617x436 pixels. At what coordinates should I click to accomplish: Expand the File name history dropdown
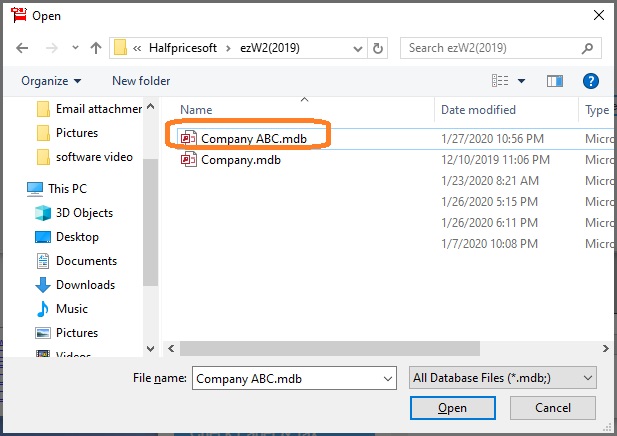(x=387, y=378)
